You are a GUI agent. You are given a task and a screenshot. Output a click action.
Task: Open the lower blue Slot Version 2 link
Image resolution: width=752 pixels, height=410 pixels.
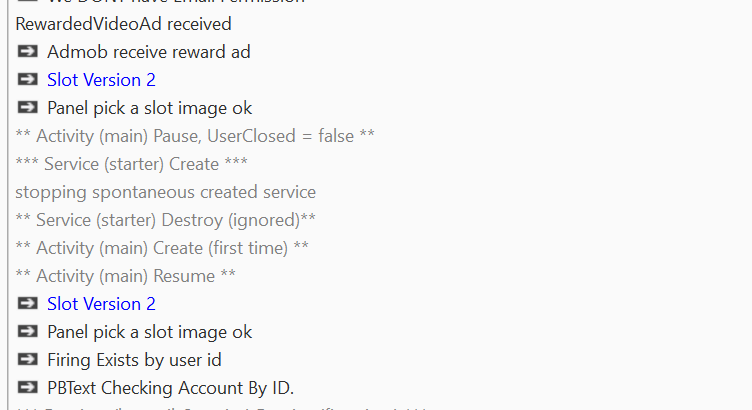coord(101,304)
